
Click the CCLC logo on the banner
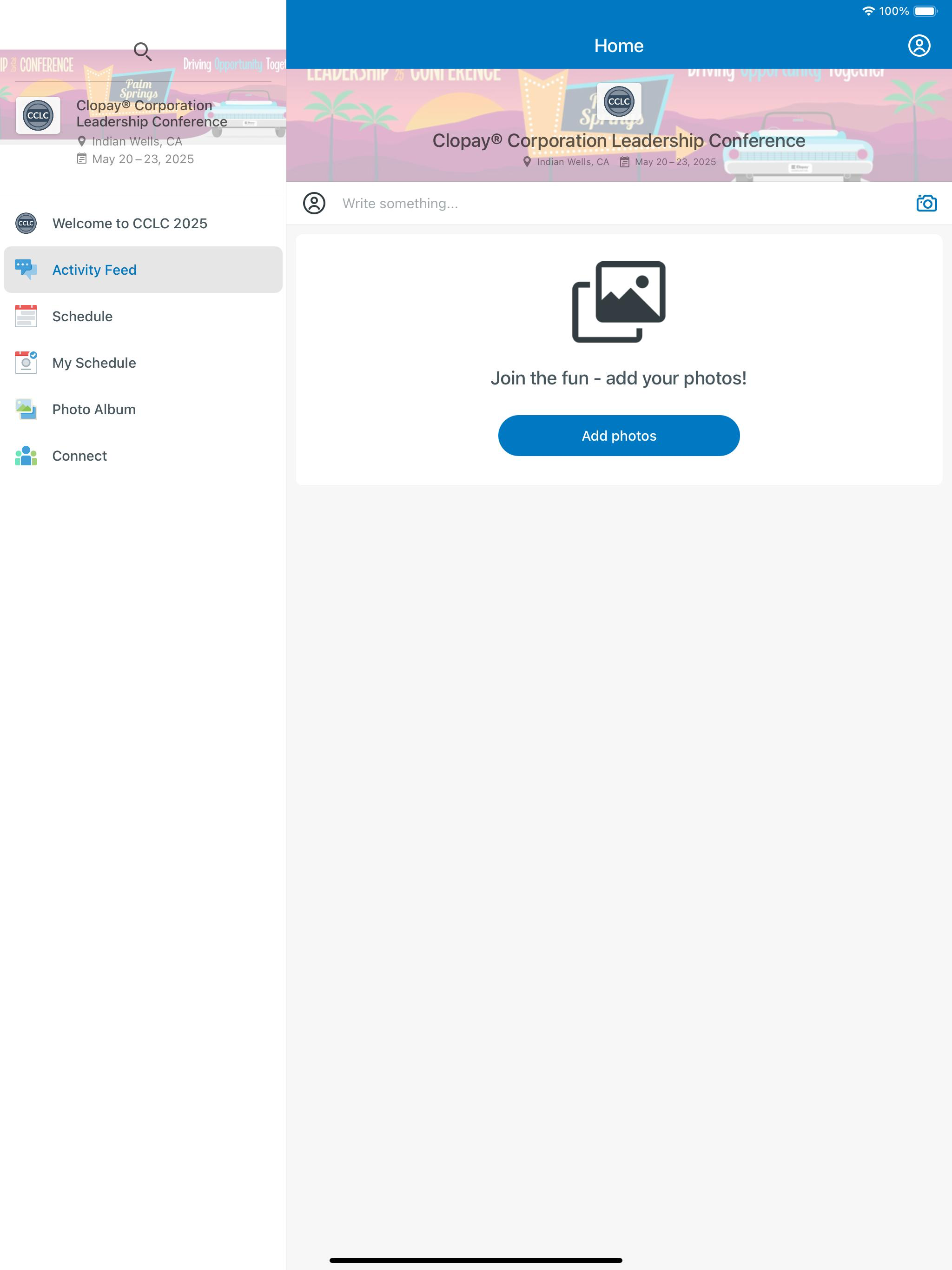point(619,102)
